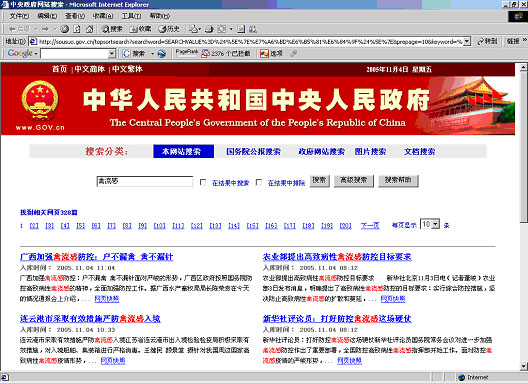Click the Back arrow toolbar icon
This screenshot has height=384, width=528.
point(13,29)
